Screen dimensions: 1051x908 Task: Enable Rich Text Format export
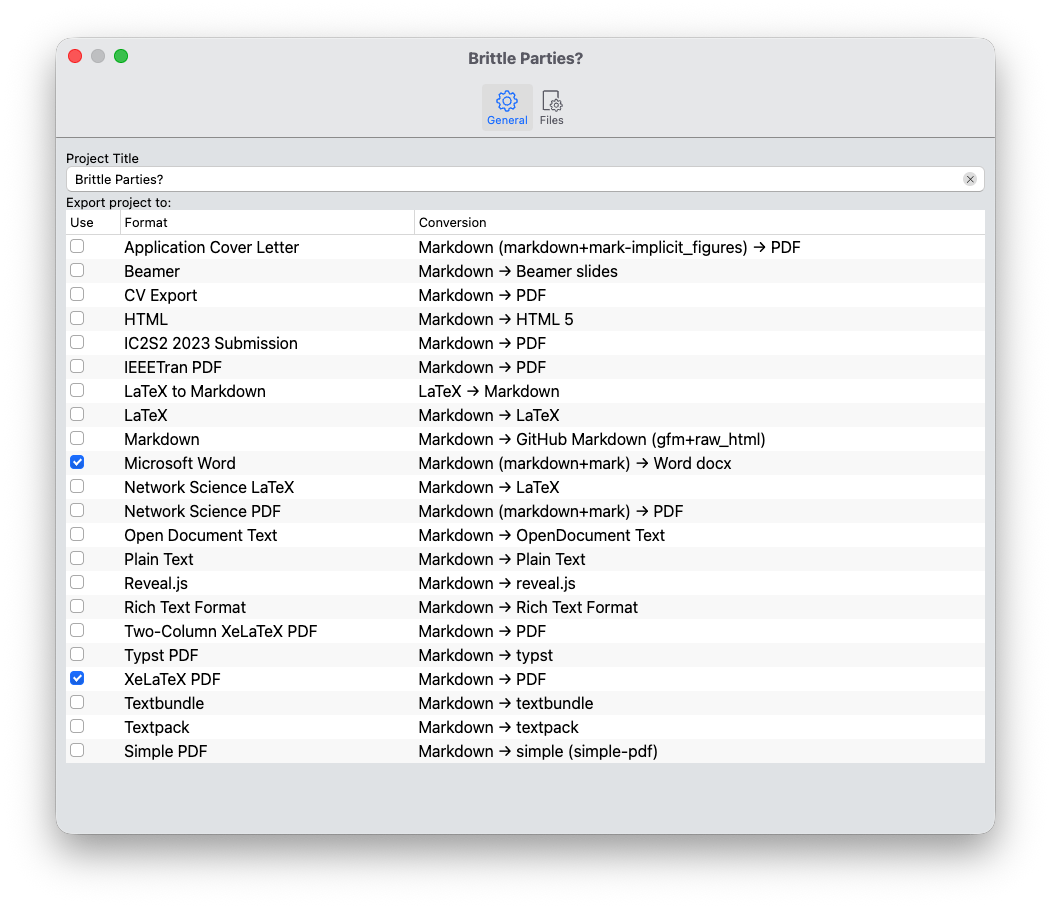77,606
